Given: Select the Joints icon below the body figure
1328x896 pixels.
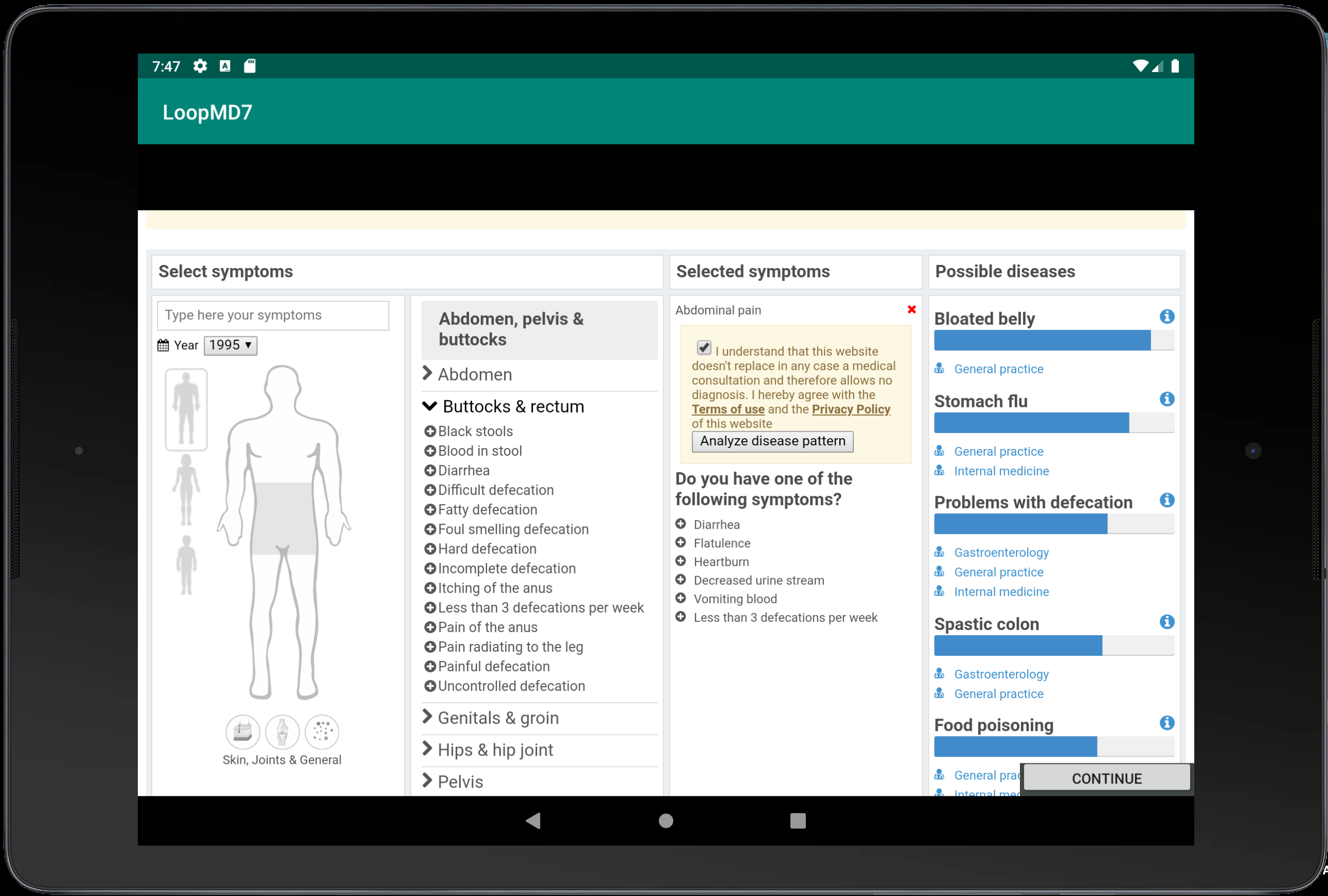Looking at the screenshot, I should click(282, 731).
